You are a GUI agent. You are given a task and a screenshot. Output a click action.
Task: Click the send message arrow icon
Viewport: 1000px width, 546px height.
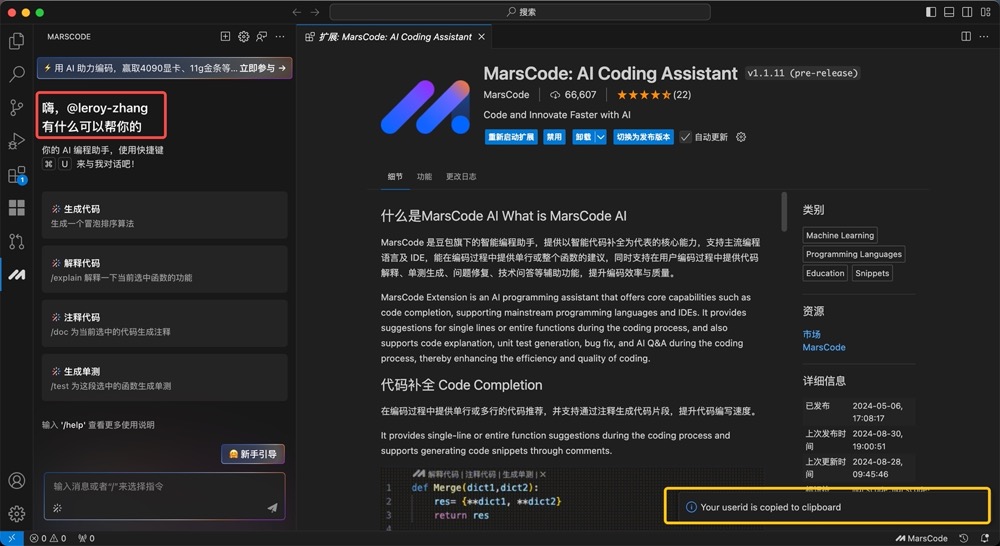(x=272, y=508)
